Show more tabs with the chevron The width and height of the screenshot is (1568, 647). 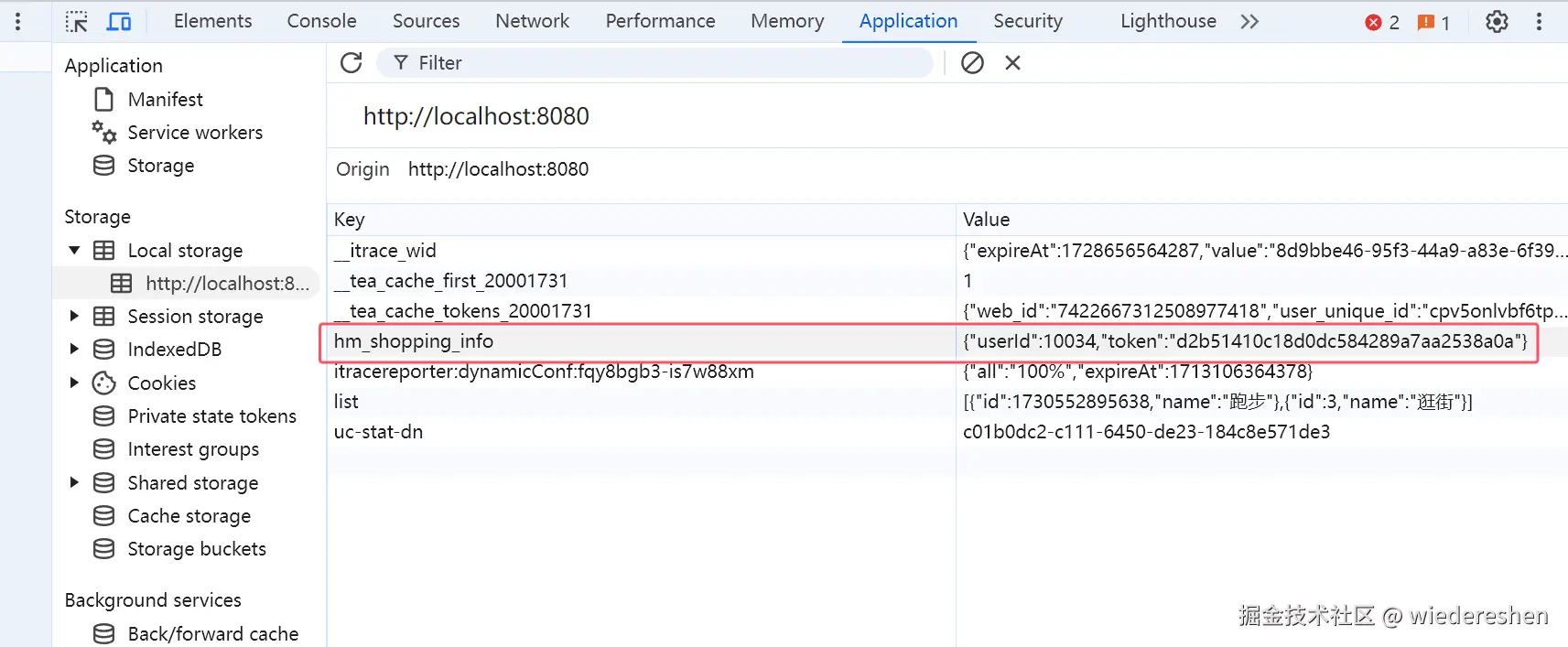click(1249, 21)
